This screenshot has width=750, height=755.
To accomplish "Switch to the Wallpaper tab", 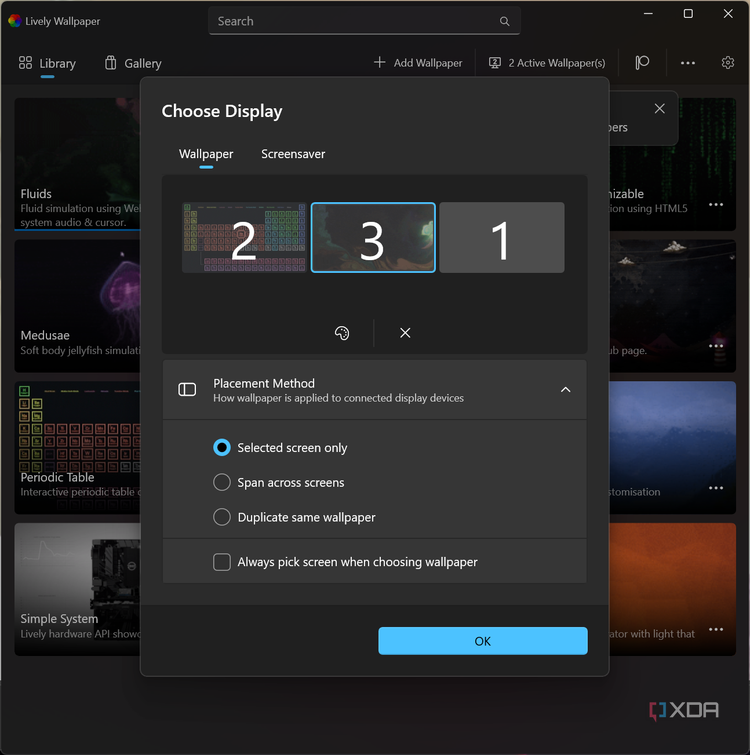I will pyautogui.click(x=206, y=154).
